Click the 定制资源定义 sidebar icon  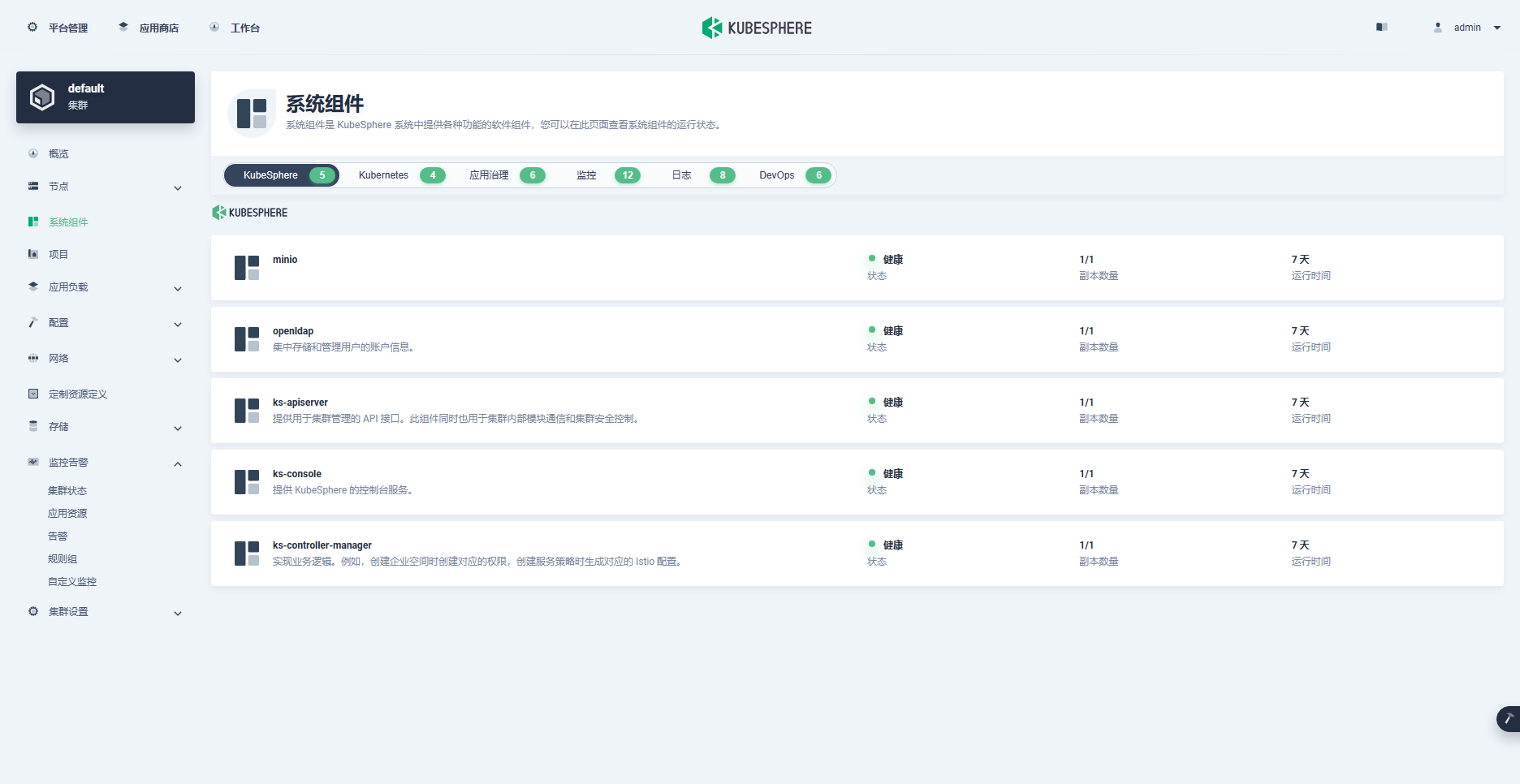33,394
